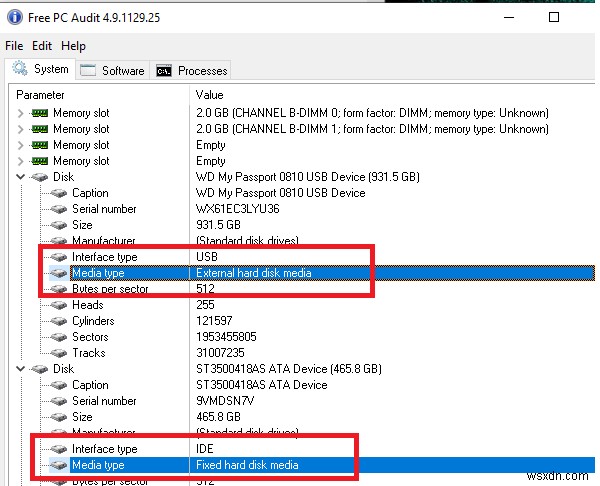This screenshot has height=486, width=600.
Task: Click drive icon of ST3500418AS Disk node
Action: pyautogui.click(x=40, y=369)
